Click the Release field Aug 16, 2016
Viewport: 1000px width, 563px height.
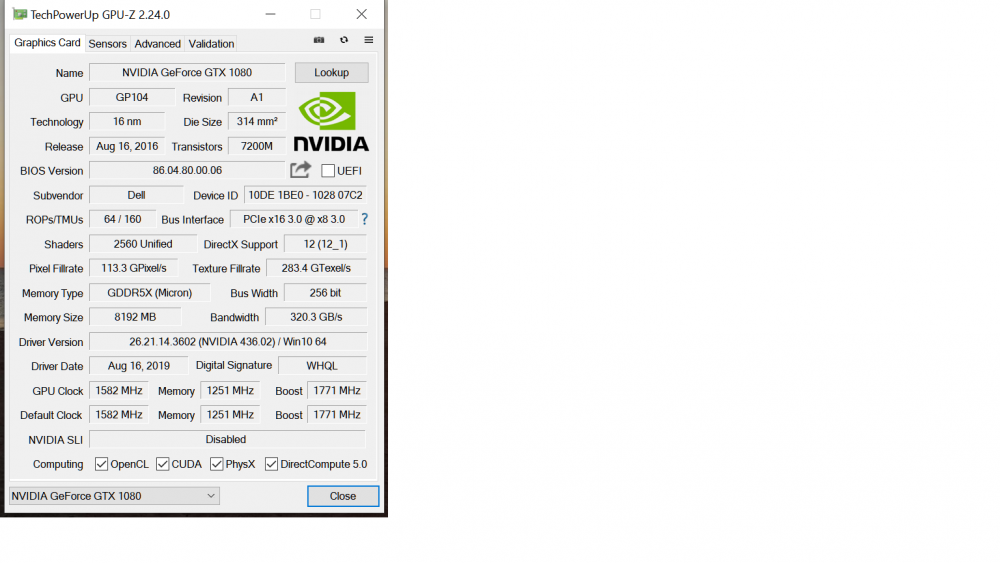pos(127,147)
